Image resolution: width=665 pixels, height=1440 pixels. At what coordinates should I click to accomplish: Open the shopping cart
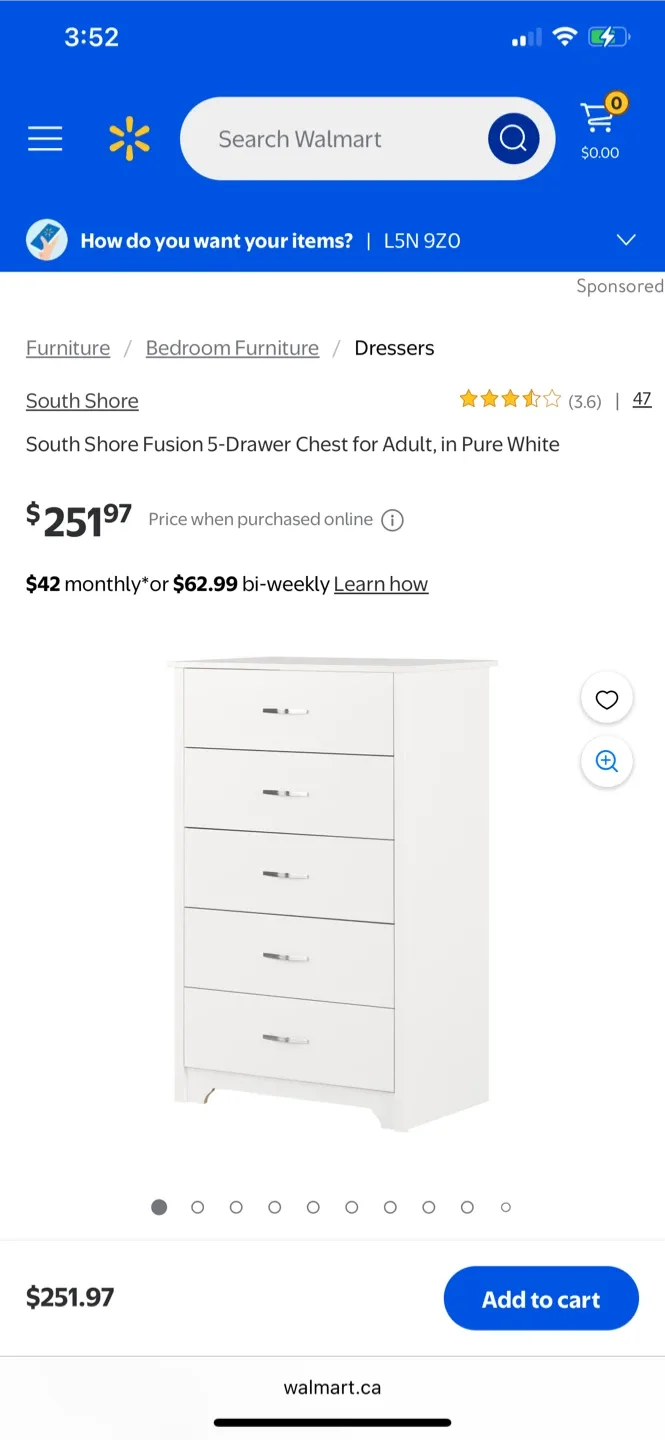click(x=598, y=122)
